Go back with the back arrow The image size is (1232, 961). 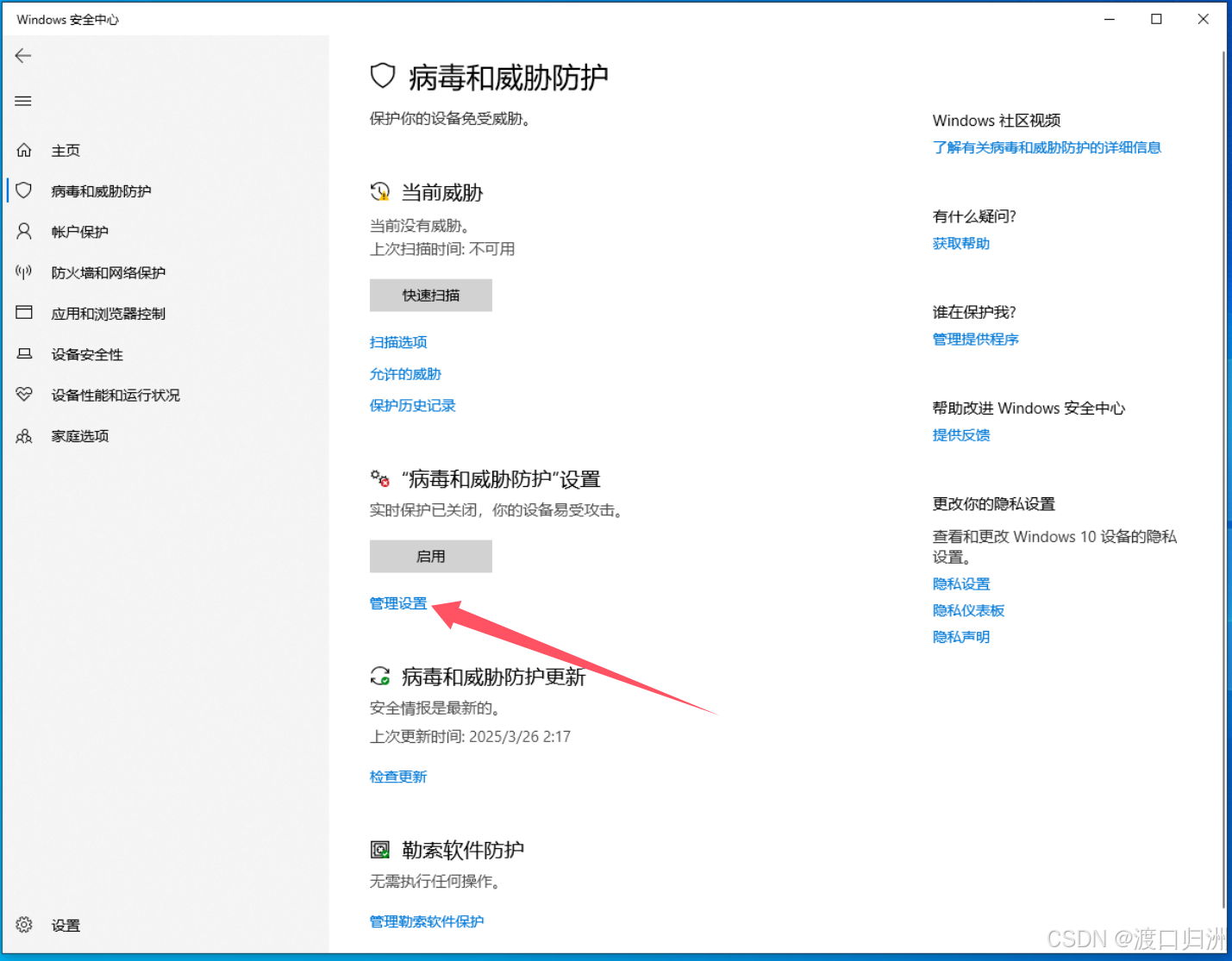click(x=23, y=56)
